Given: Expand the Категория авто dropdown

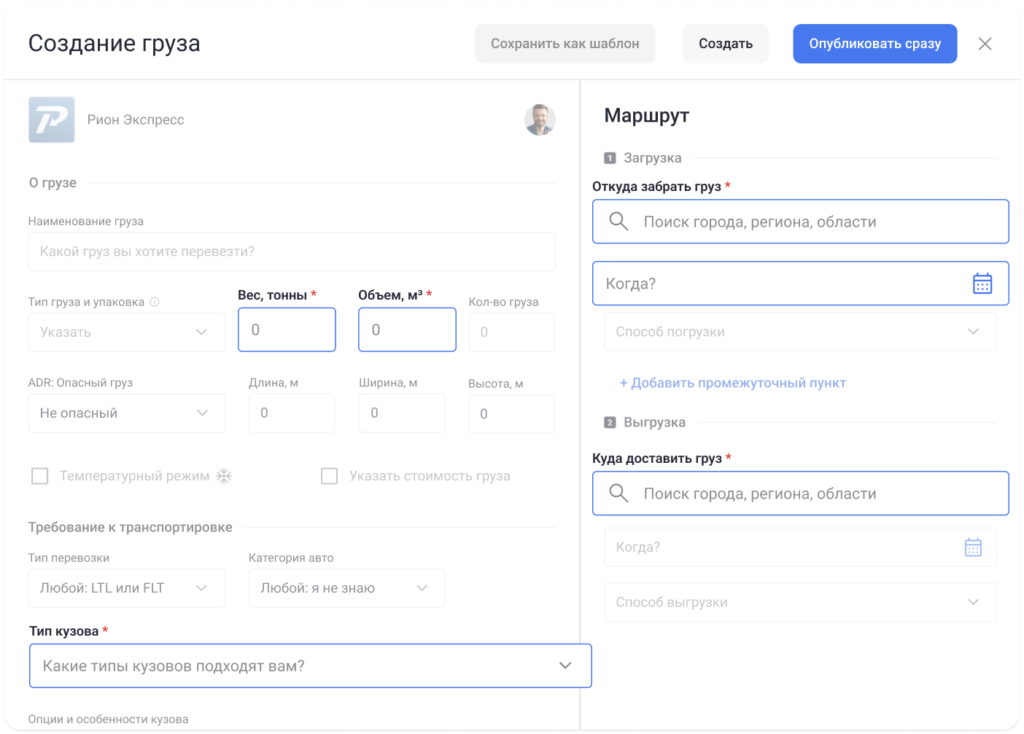Looking at the screenshot, I should tap(345, 588).
